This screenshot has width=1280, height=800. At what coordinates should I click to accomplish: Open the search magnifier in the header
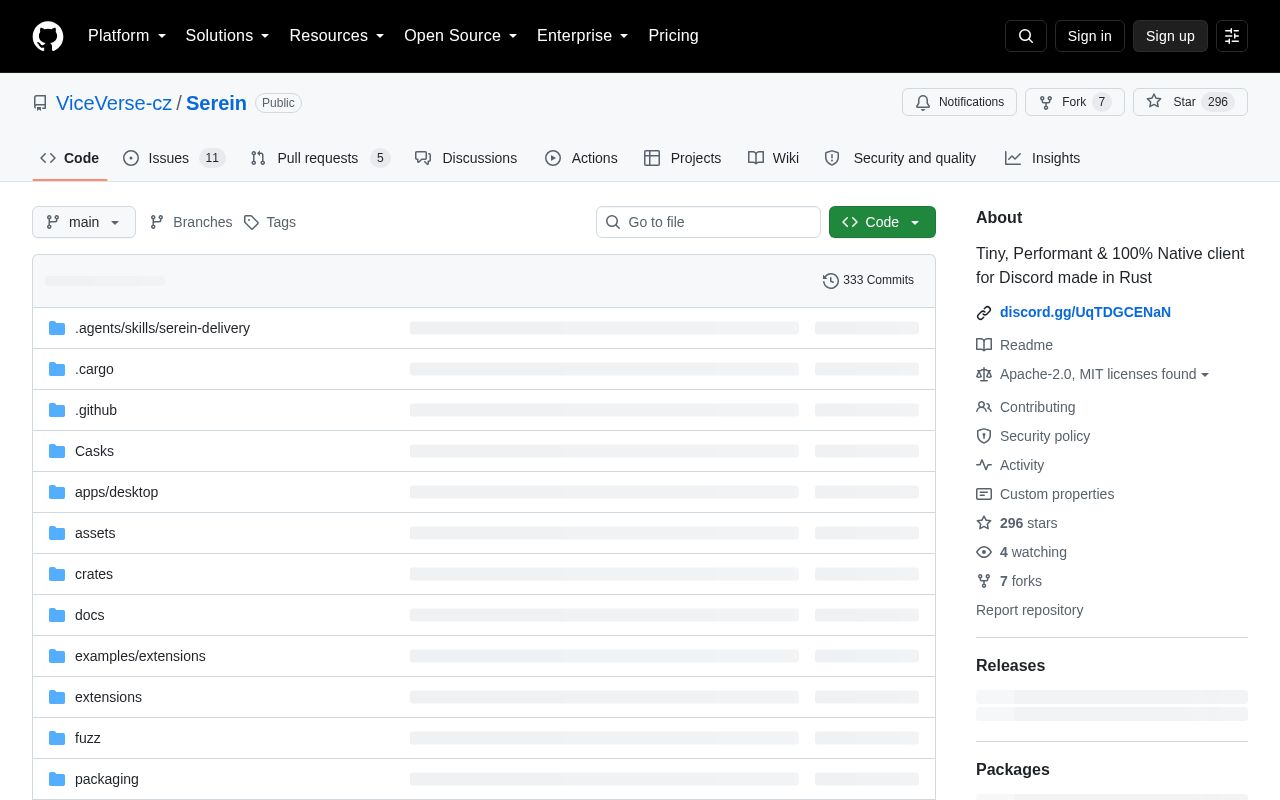pyautogui.click(x=1026, y=36)
